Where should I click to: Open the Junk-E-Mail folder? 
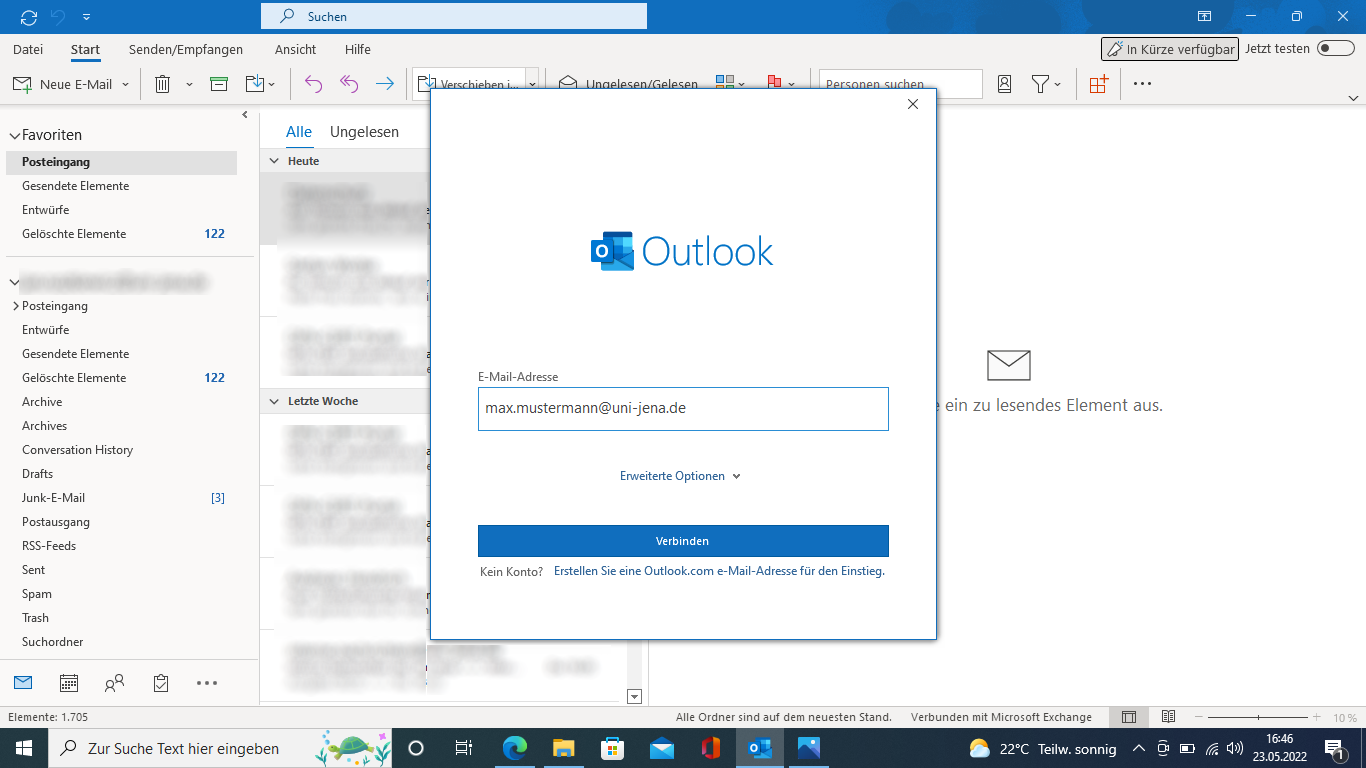click(54, 498)
